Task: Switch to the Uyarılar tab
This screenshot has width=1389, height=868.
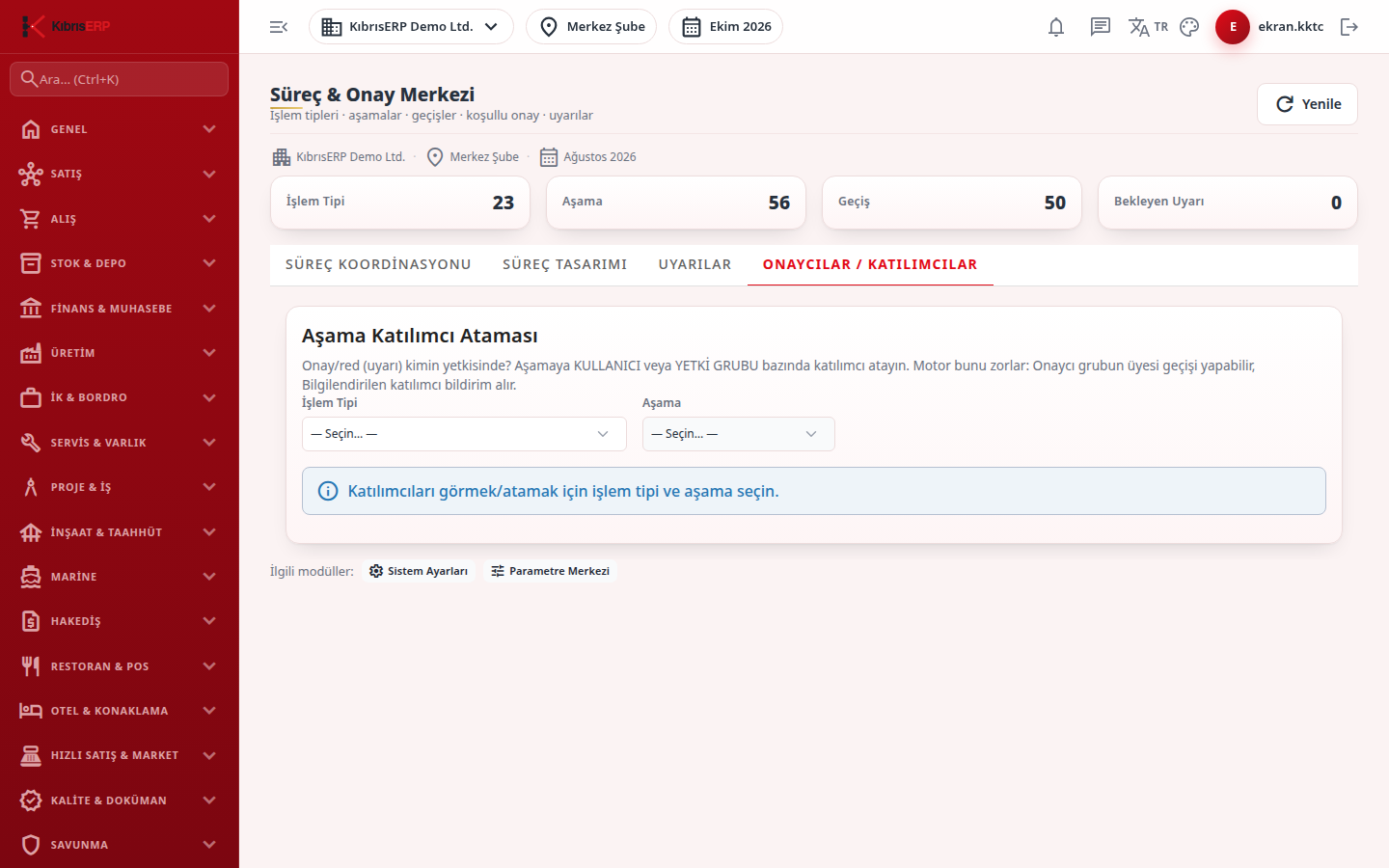Action: pyautogui.click(x=695, y=264)
